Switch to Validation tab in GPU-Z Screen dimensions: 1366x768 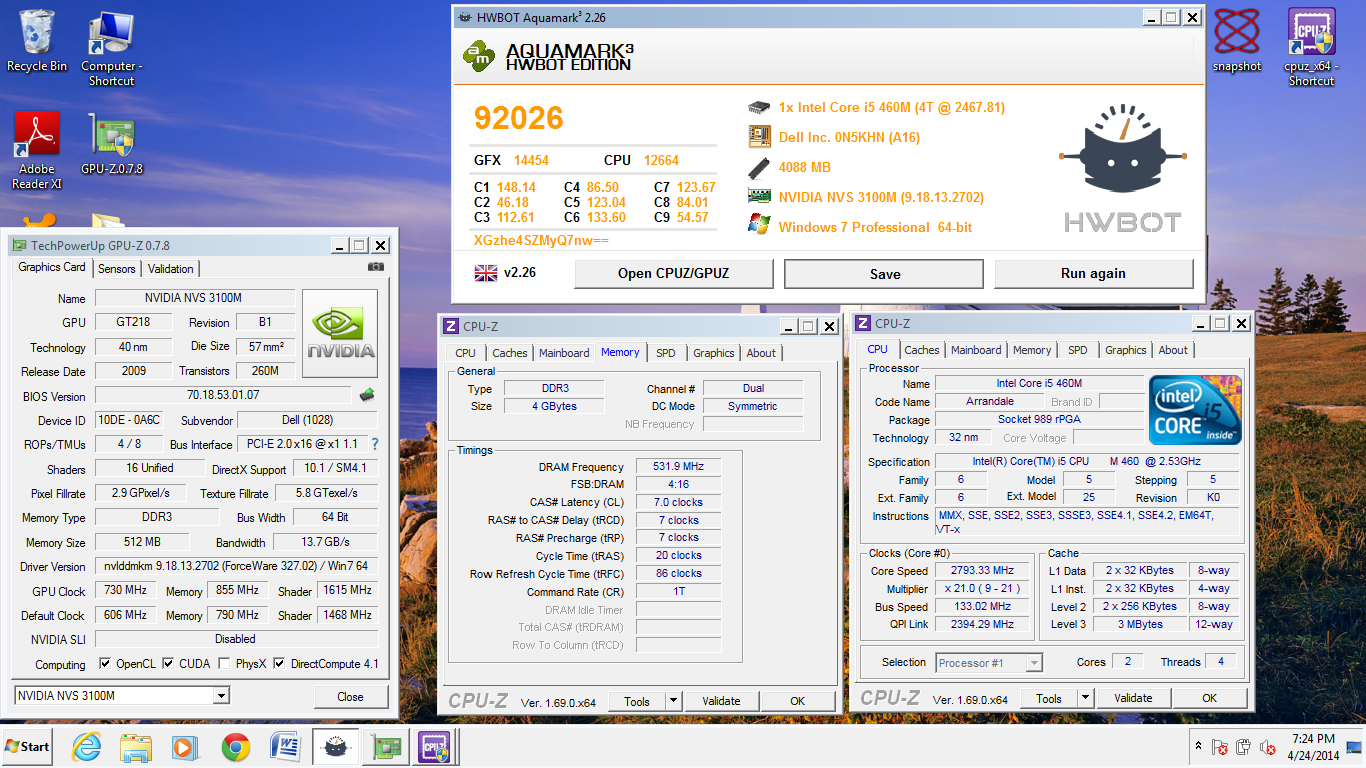click(171, 268)
